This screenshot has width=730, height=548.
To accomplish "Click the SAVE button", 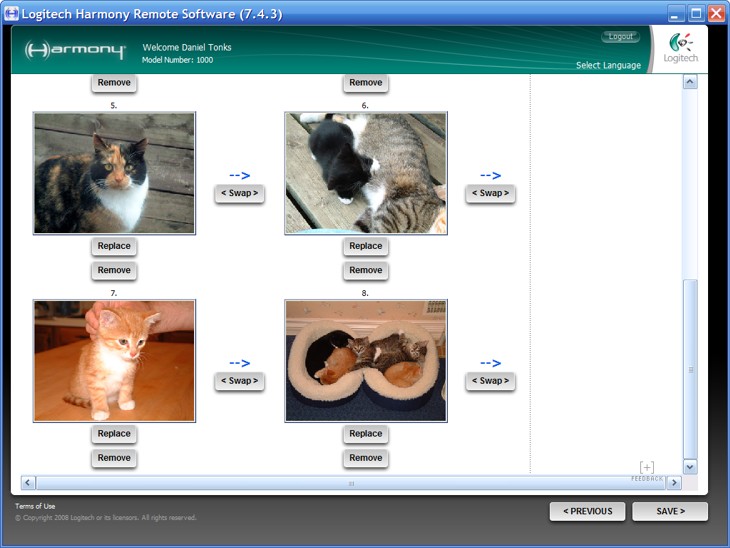I will [670, 511].
